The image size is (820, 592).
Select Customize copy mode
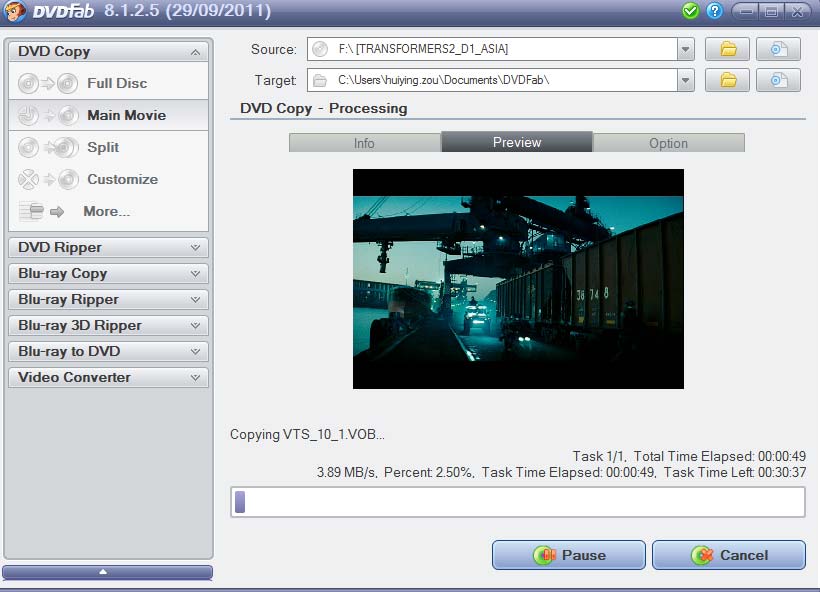108,179
